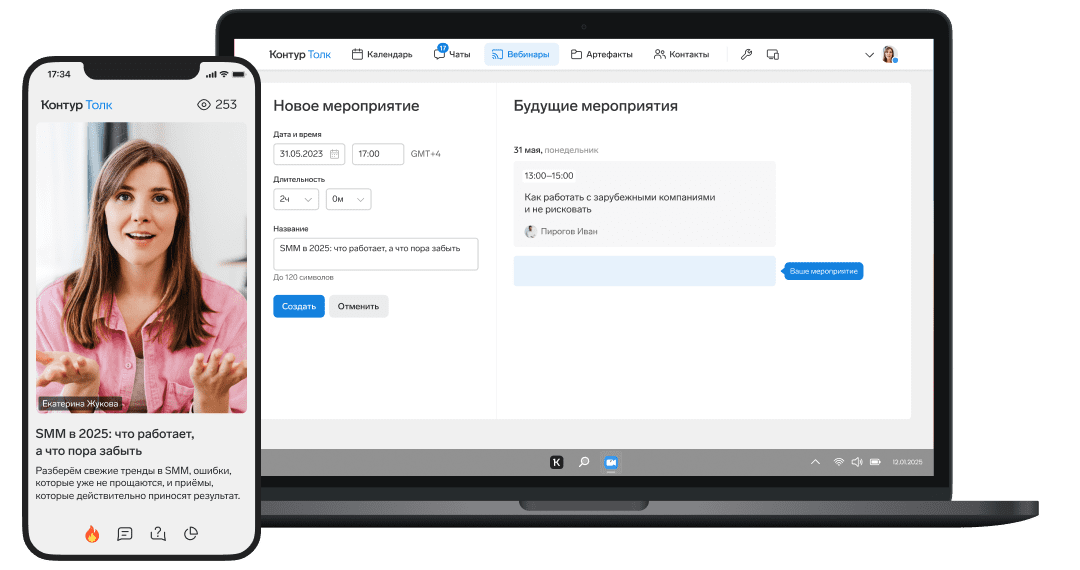Screen dimensions: 1080x570
Task: Expand the hours duration dropdown showing 2ч
Action: (296, 200)
